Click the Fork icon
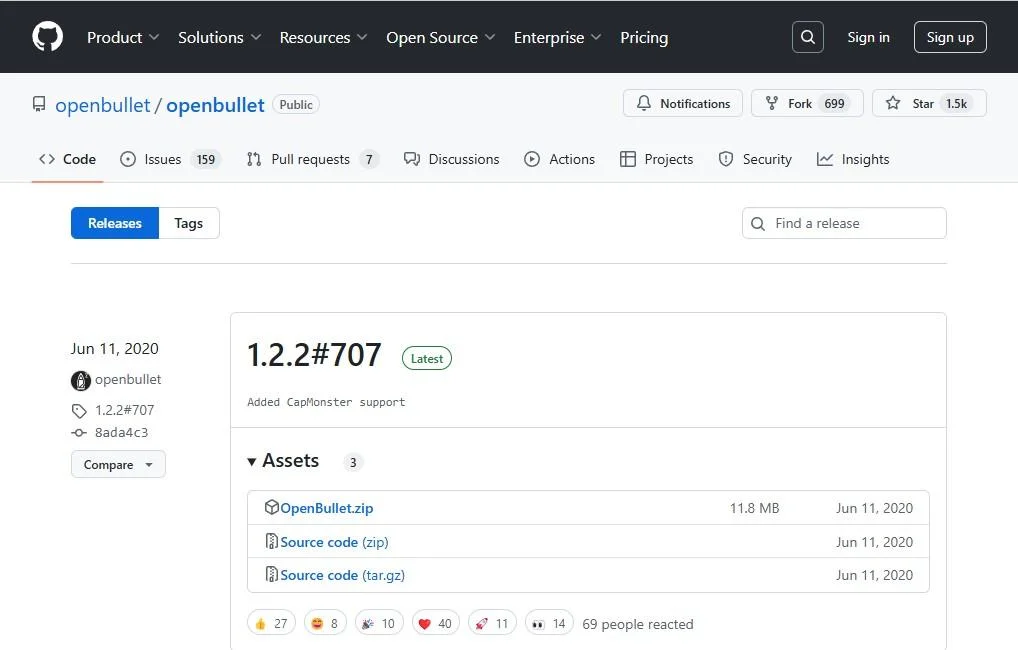 771,103
